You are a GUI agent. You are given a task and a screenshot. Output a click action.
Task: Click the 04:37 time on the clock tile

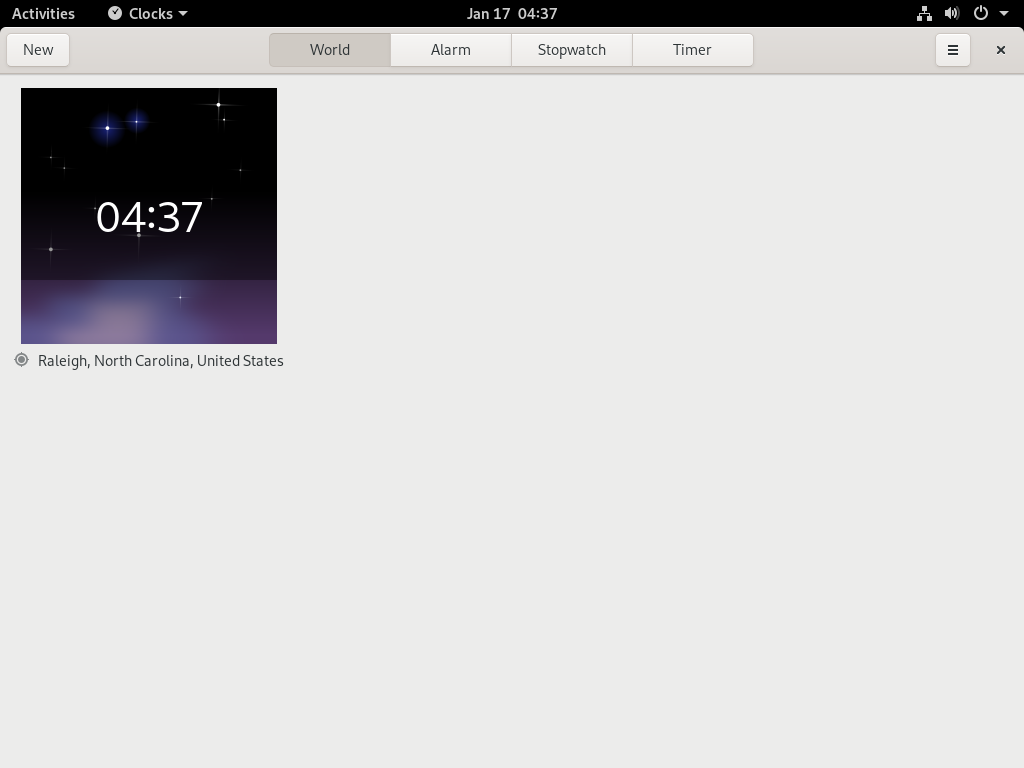(149, 217)
